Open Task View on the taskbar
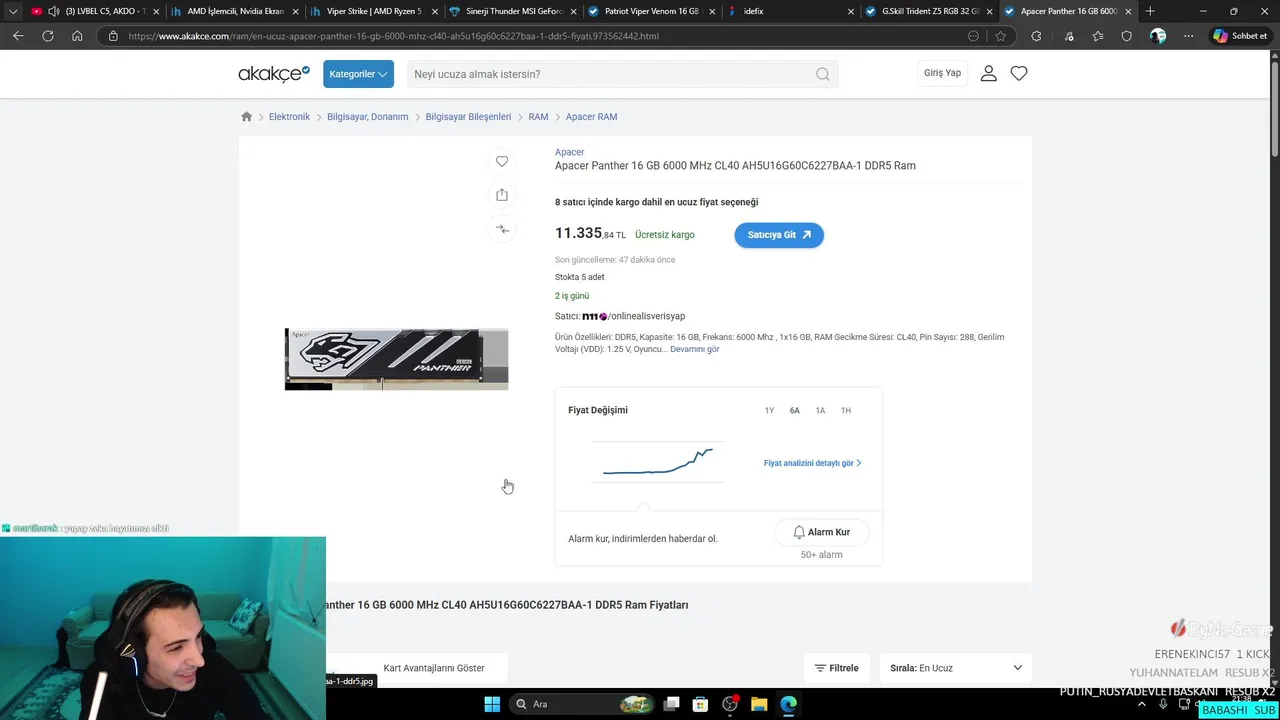This screenshot has height=720, width=1280. (672, 704)
